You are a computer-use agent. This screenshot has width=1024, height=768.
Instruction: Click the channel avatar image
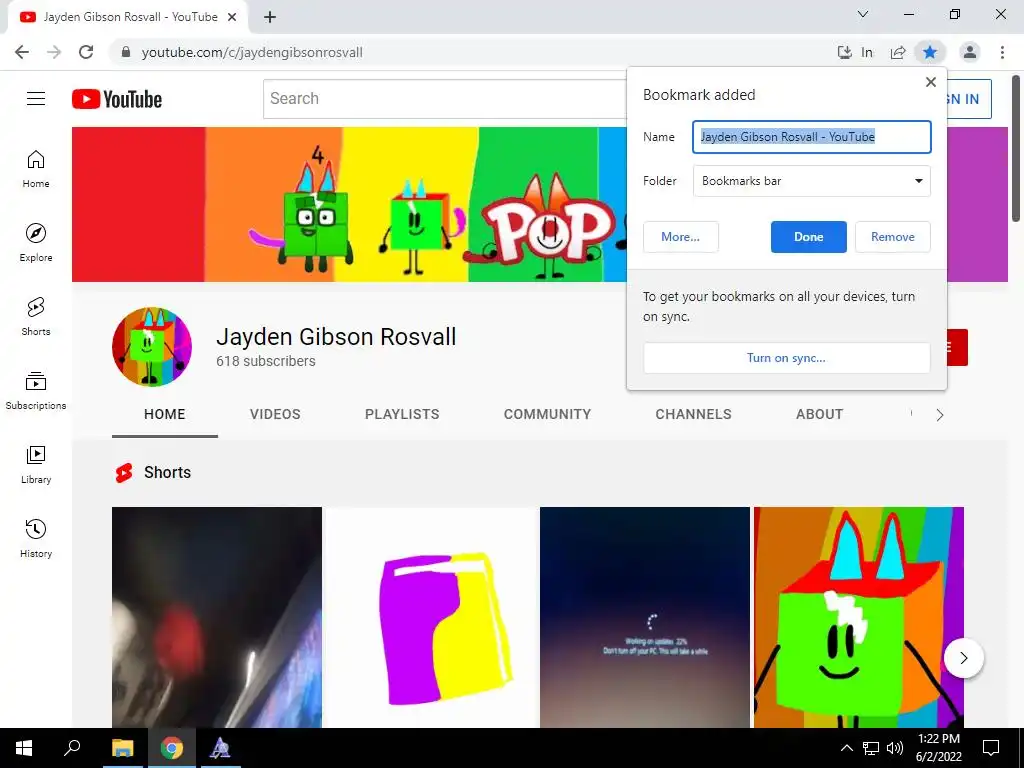pos(152,347)
